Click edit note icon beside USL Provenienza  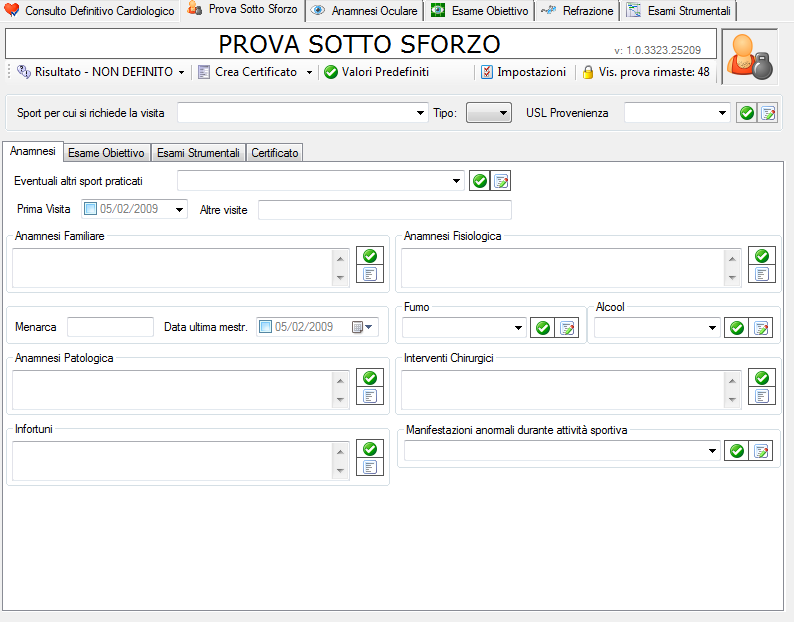click(x=767, y=113)
